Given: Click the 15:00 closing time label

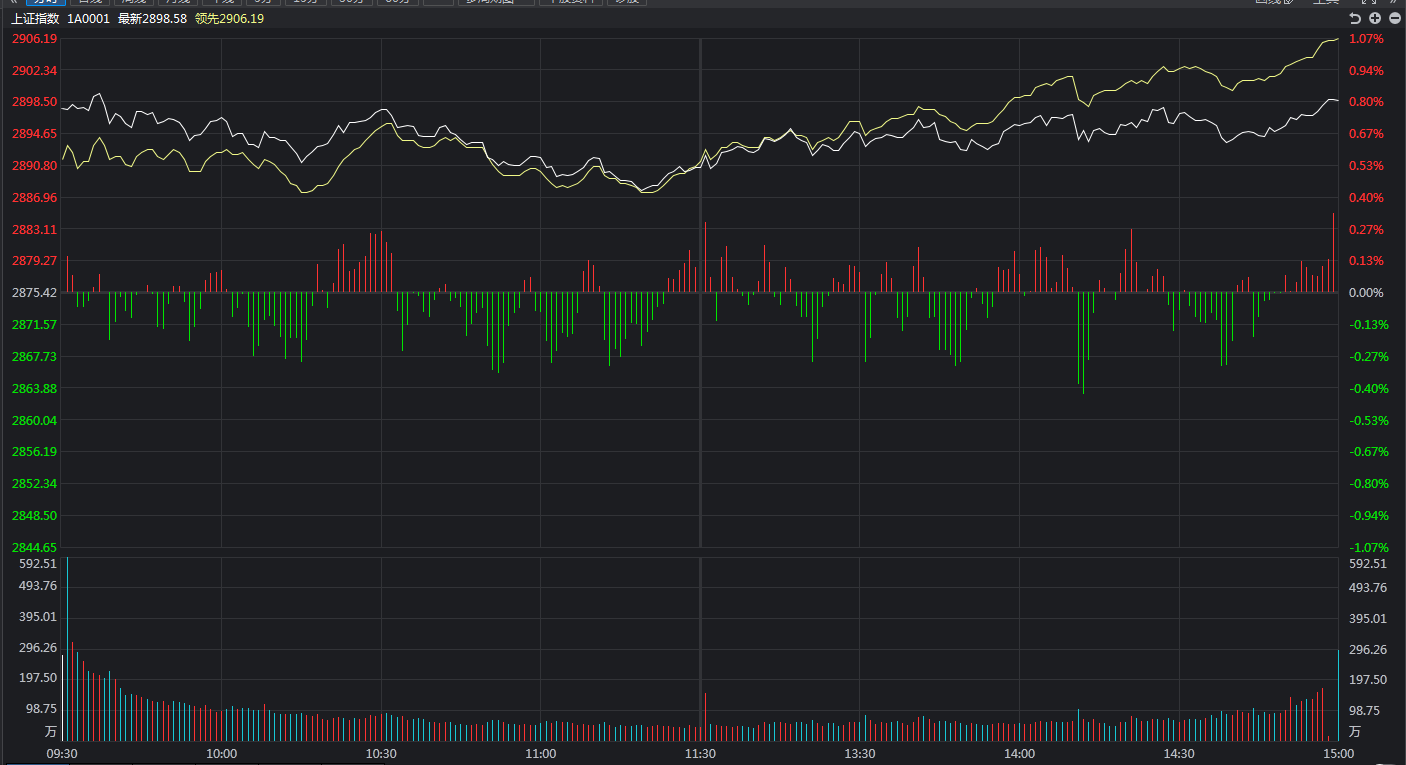Looking at the screenshot, I should [1338, 754].
